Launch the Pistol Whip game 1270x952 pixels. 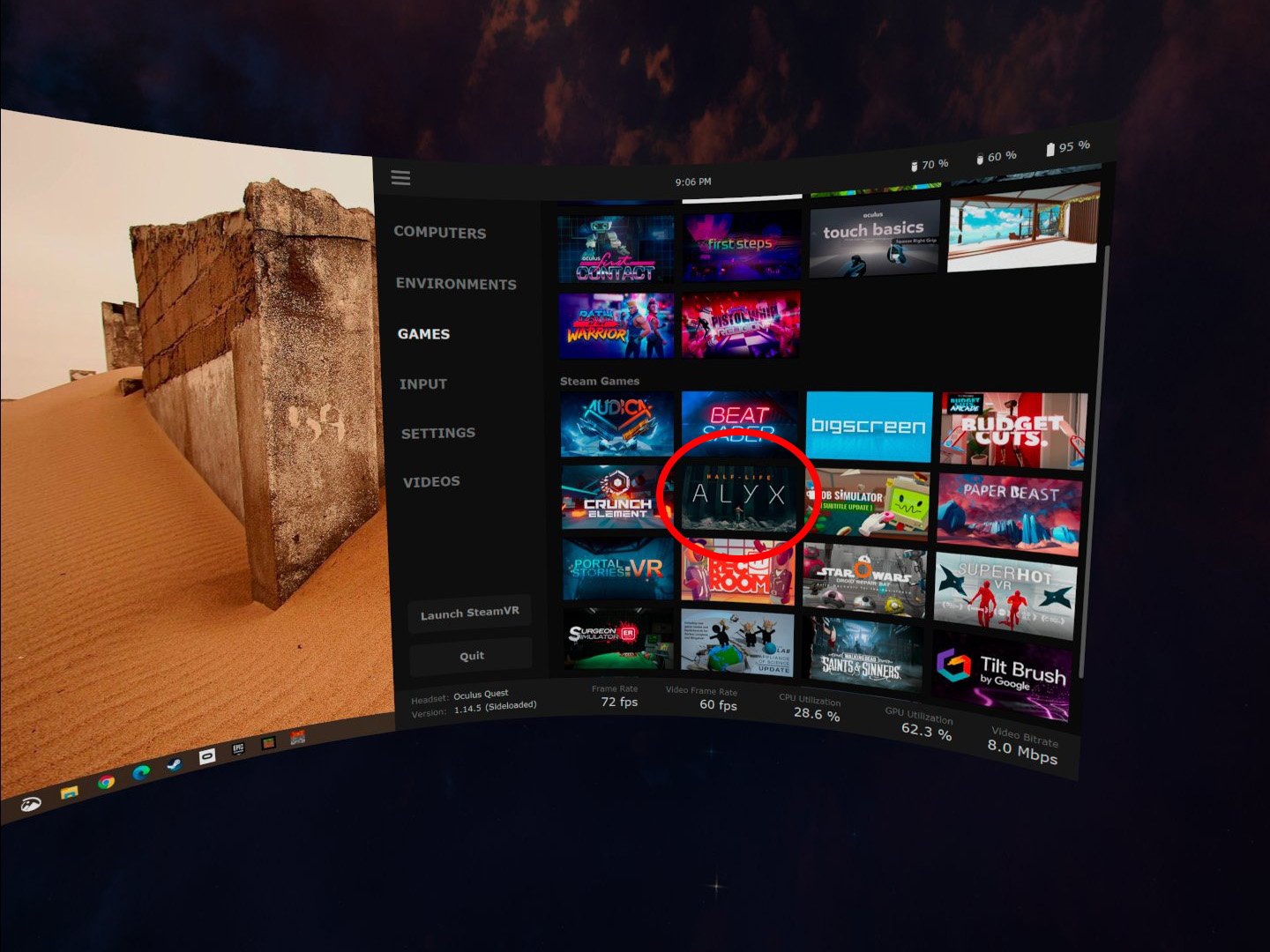tap(741, 324)
